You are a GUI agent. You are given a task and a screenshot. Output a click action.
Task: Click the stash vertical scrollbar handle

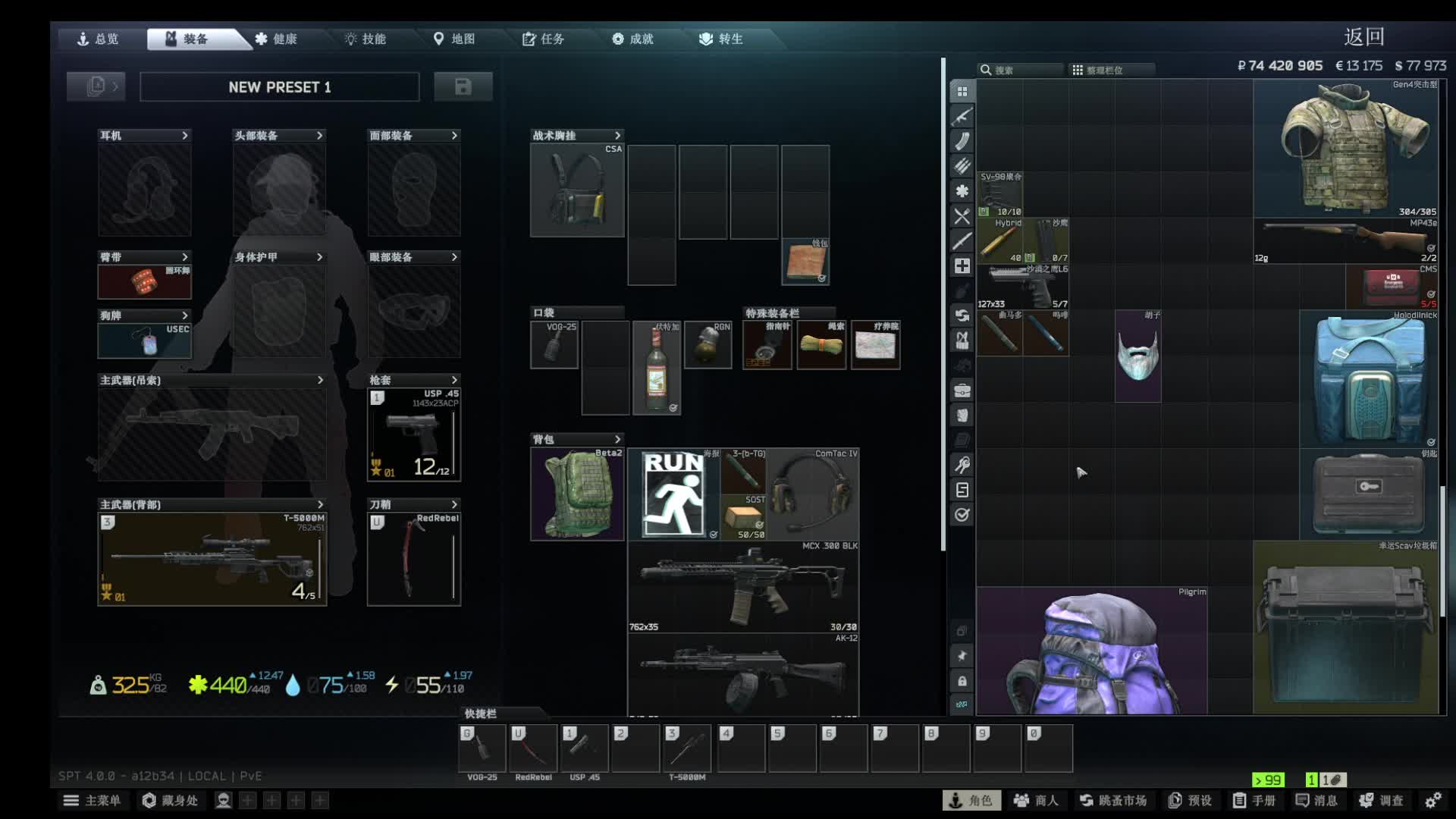click(1442, 551)
